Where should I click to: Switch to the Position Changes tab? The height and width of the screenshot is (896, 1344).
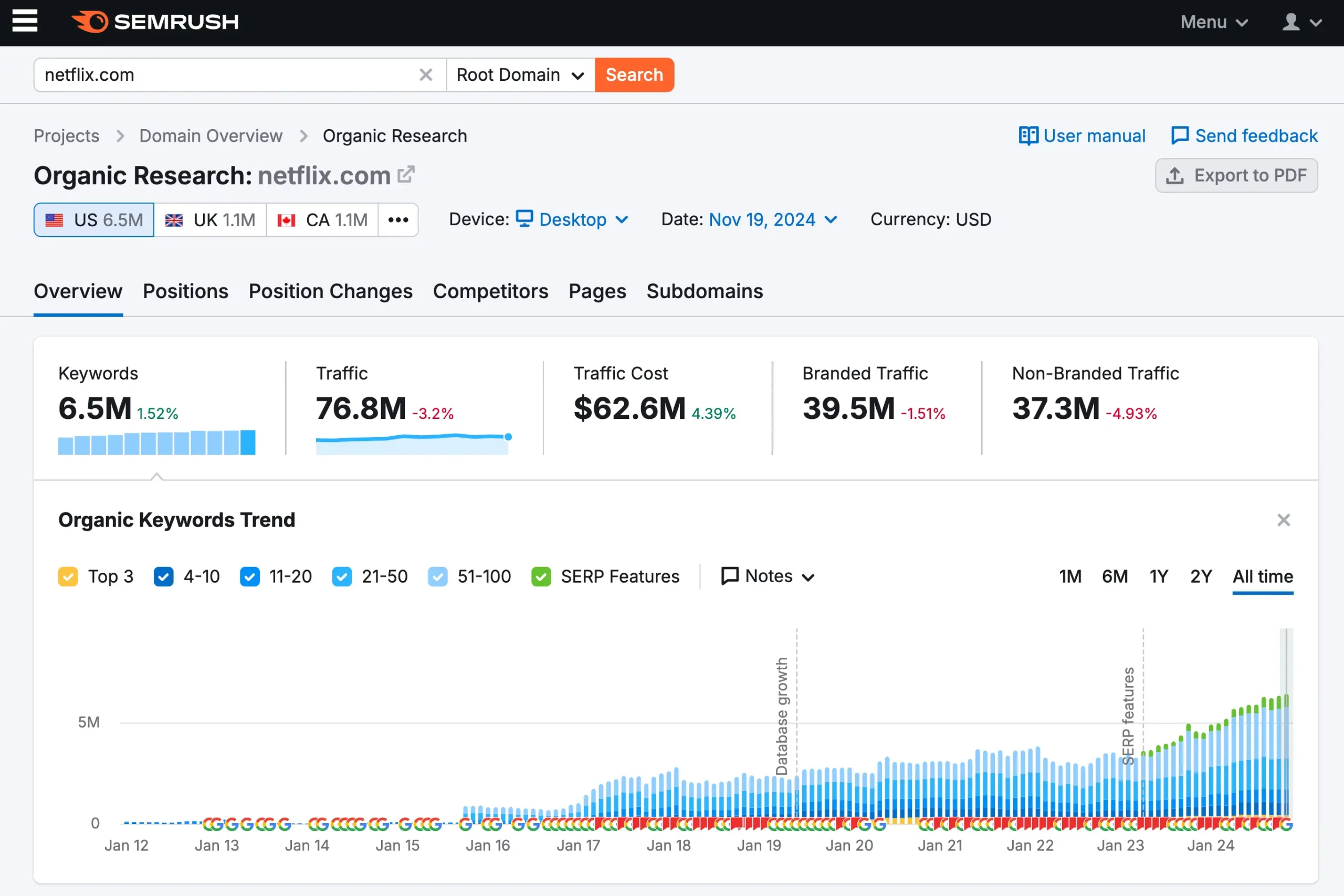330,291
